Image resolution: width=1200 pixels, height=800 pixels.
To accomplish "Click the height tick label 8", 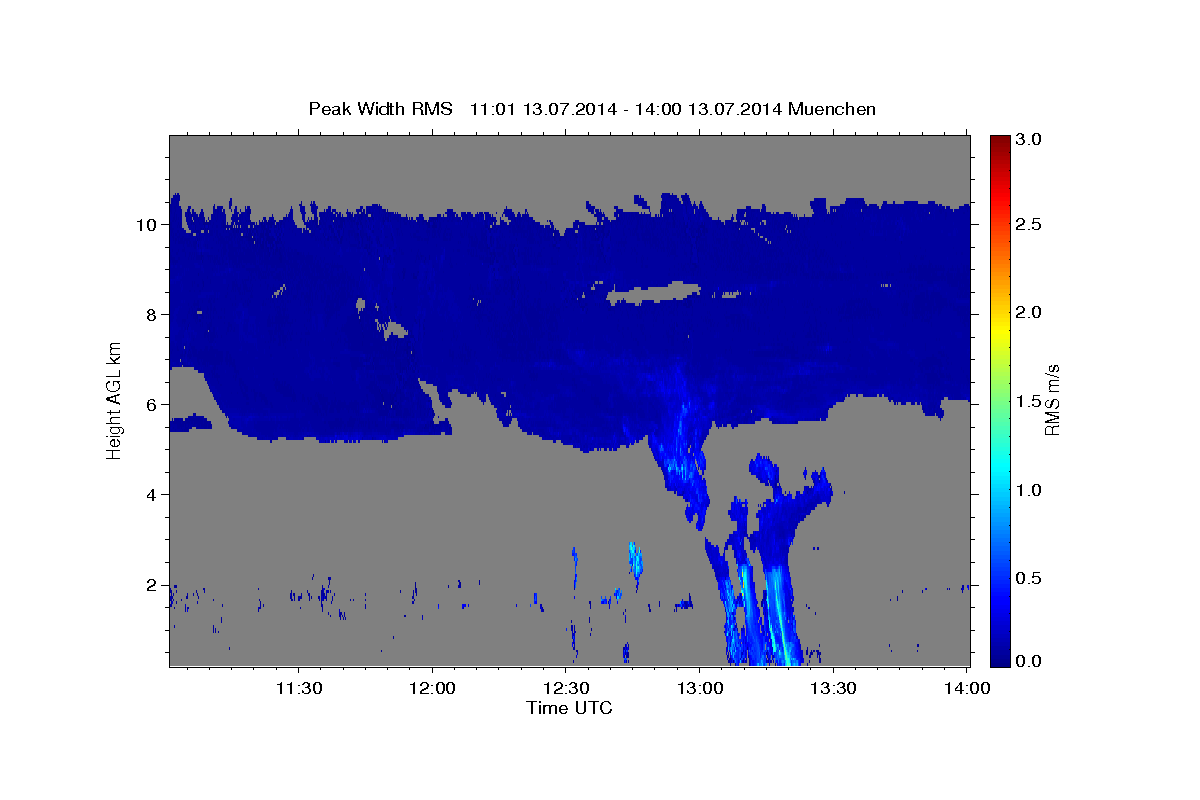I will (152, 315).
